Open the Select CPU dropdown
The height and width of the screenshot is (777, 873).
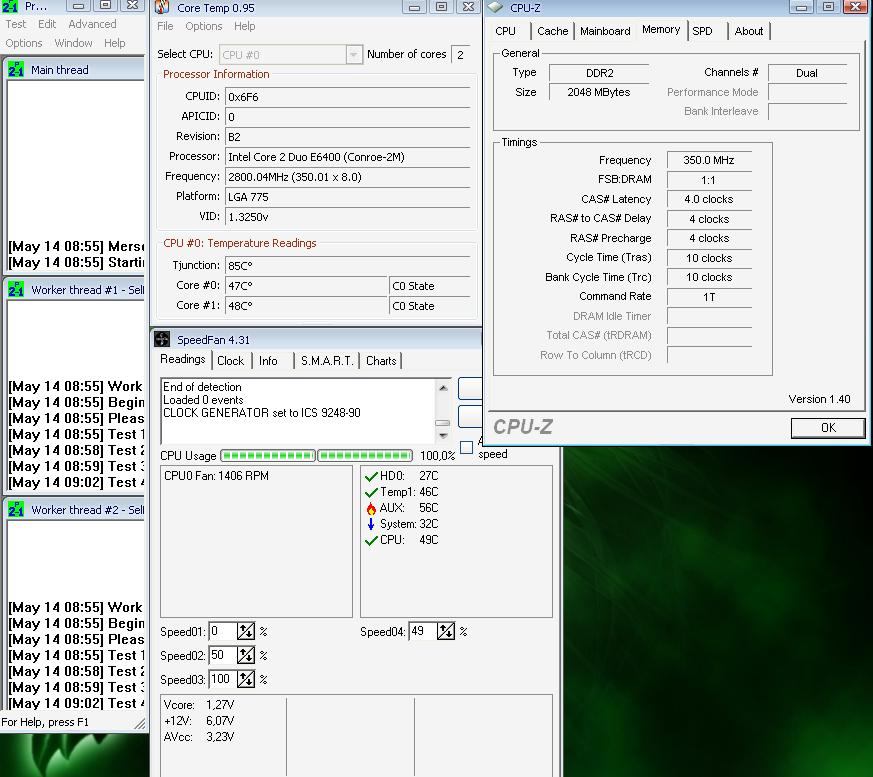click(354, 55)
